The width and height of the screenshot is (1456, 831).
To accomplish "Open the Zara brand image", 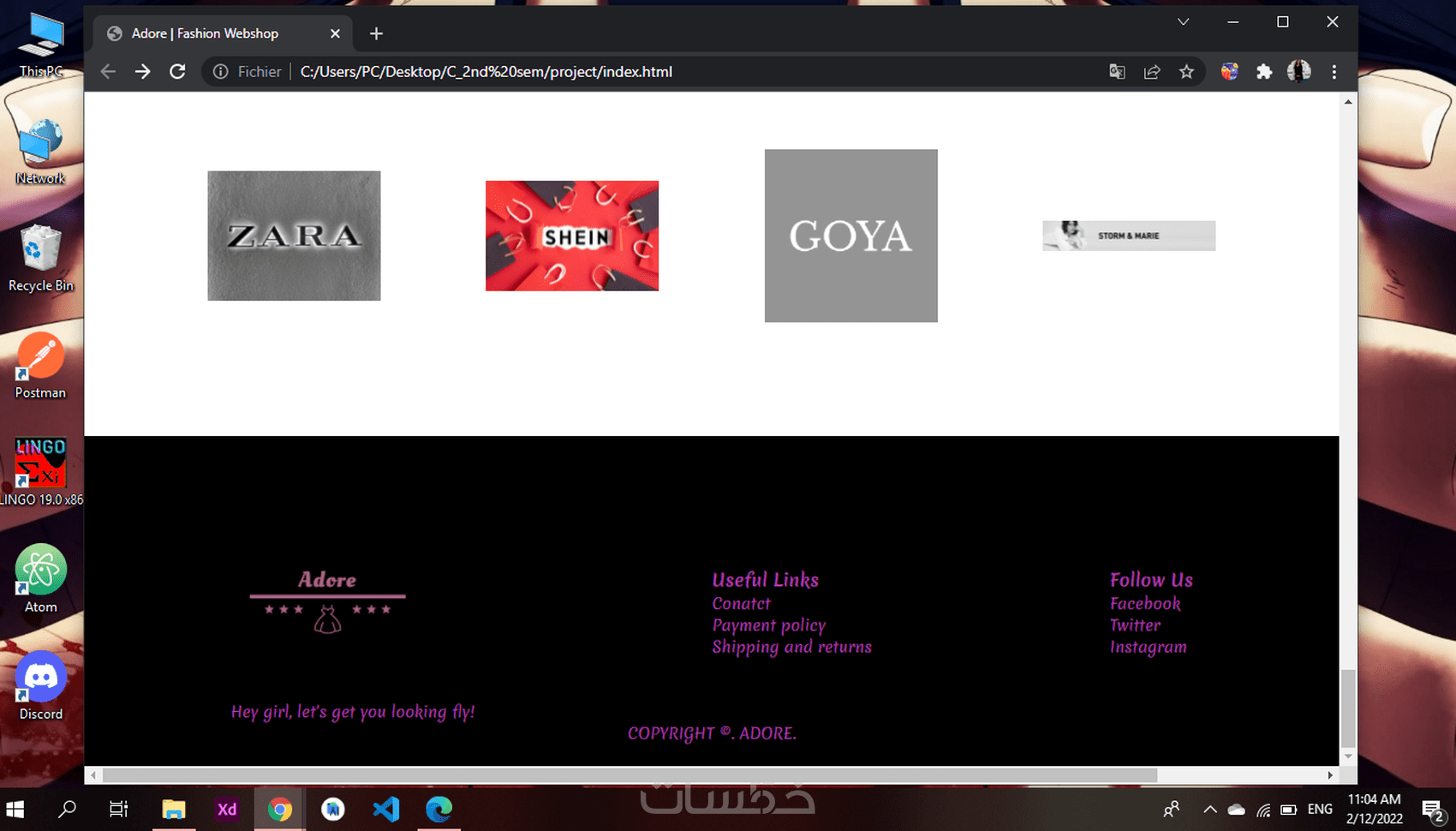I will pos(294,236).
